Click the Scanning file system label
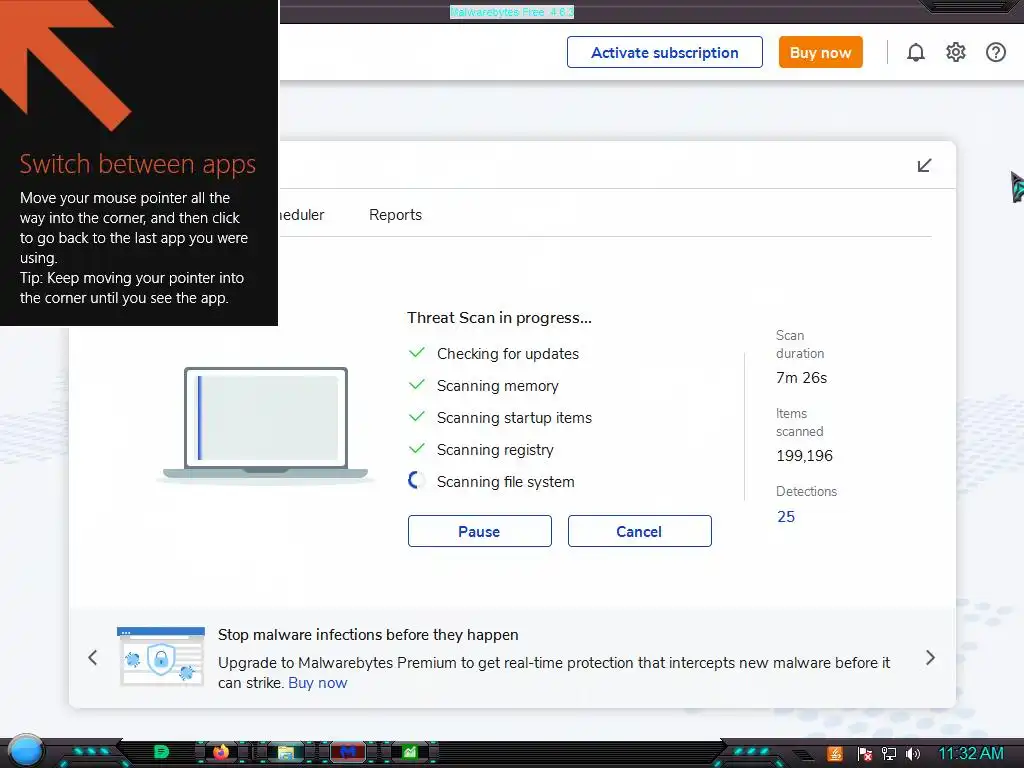Image resolution: width=1024 pixels, height=768 pixels. 505,482
